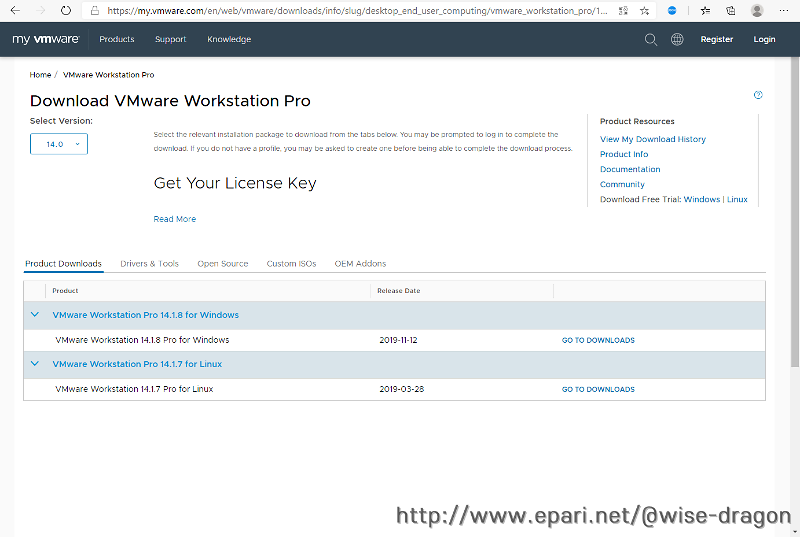Click VMware Workstation Pro 14.1.7 for Linux heading
The height and width of the screenshot is (537, 800).
137,364
